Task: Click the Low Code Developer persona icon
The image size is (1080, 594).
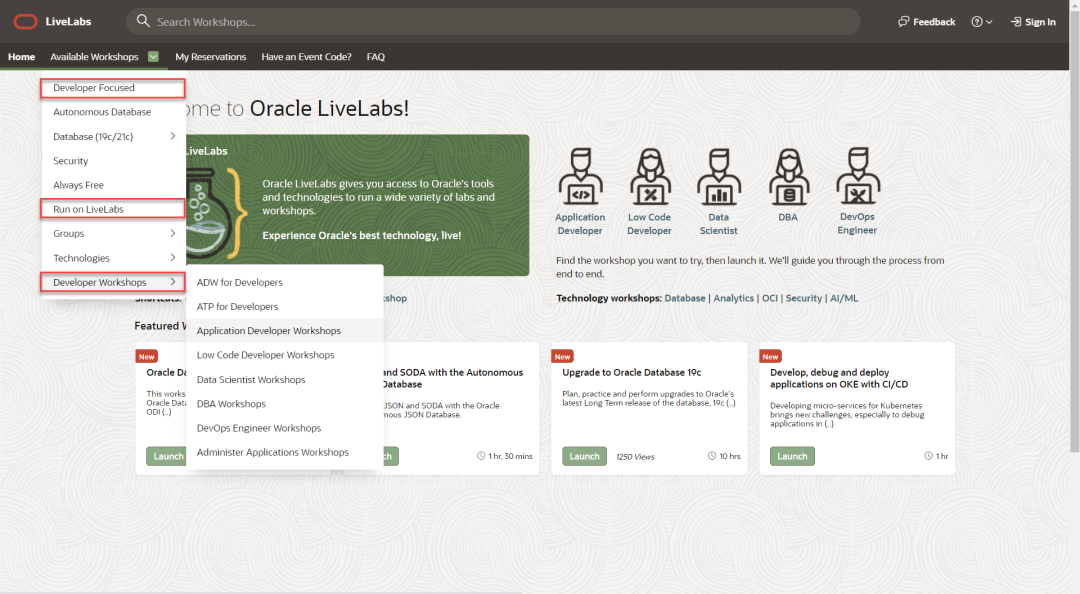Action: pos(650,176)
